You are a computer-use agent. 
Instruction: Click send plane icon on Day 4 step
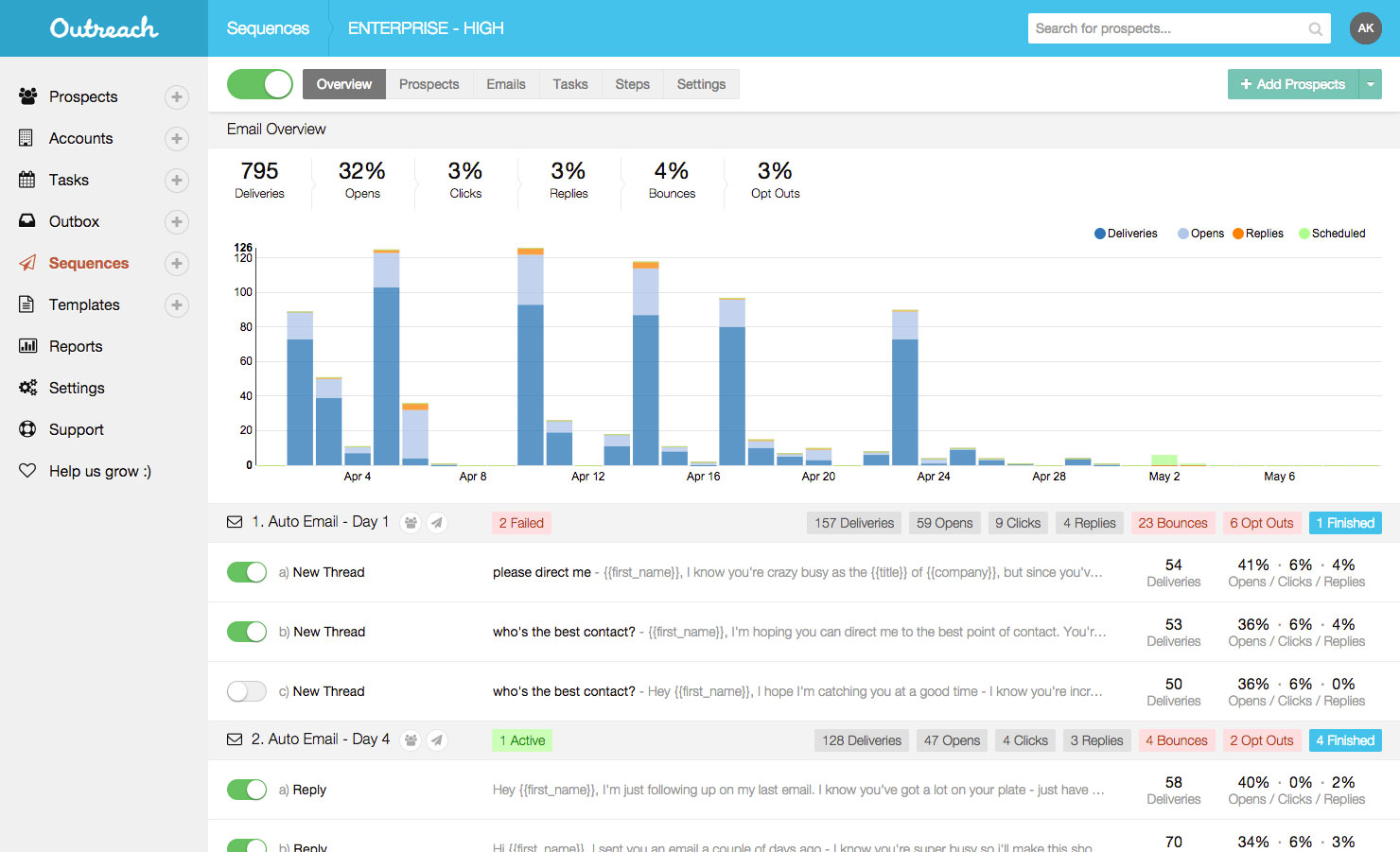[437, 740]
